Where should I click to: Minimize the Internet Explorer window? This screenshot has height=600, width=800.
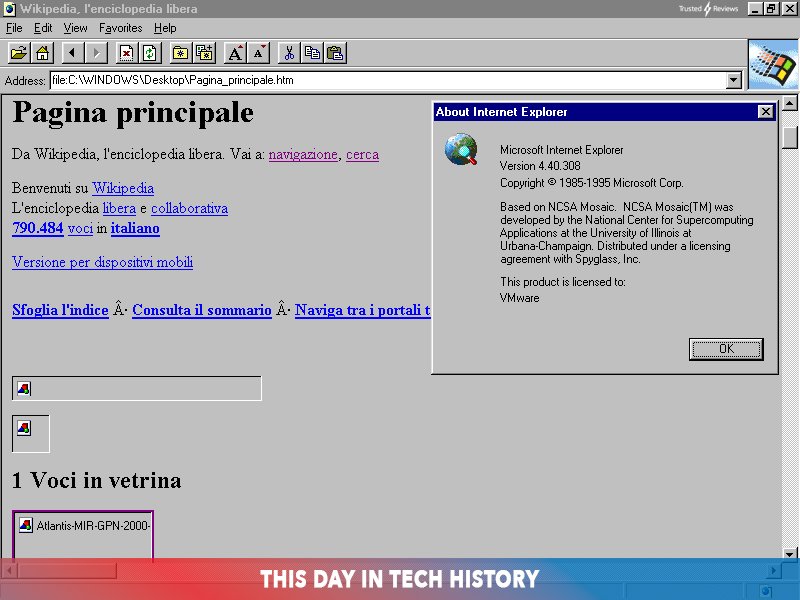[755, 9]
